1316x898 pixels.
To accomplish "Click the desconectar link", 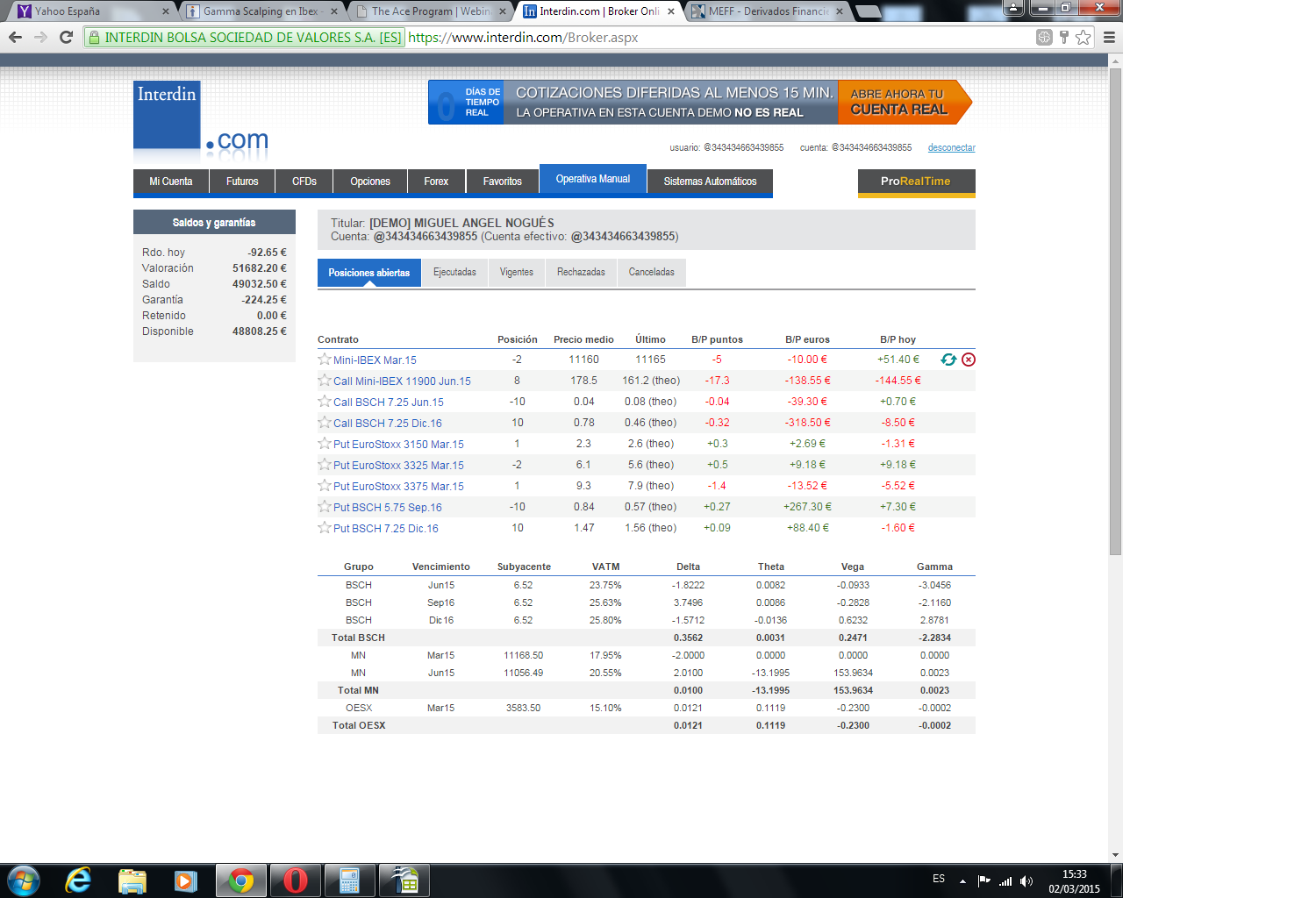I will [x=952, y=147].
